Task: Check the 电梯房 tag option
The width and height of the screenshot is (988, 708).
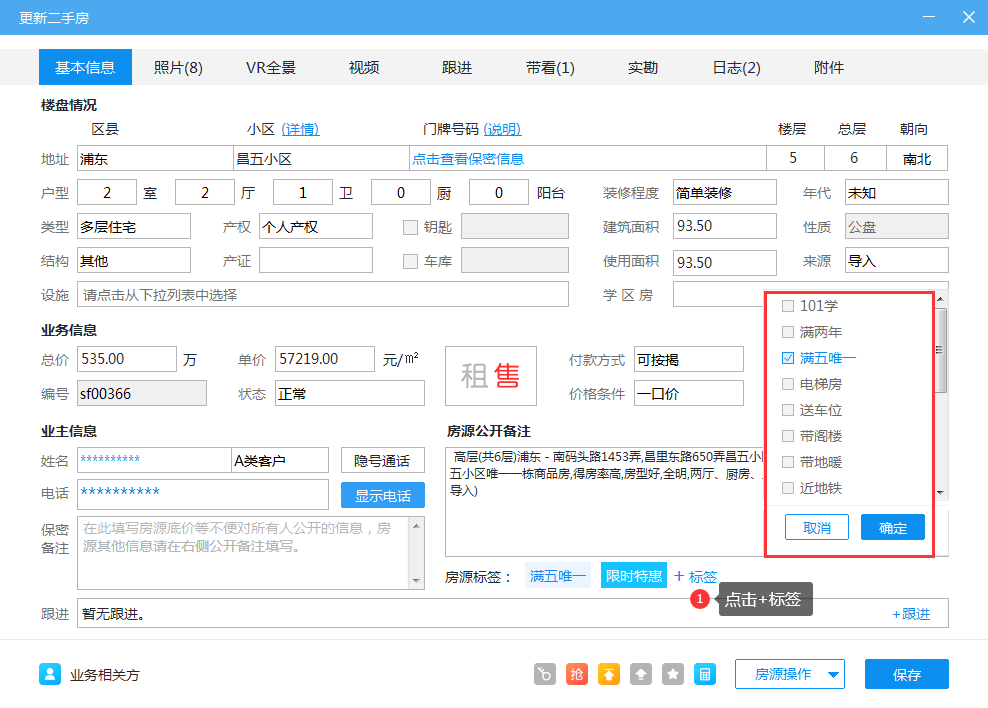Action: point(788,384)
